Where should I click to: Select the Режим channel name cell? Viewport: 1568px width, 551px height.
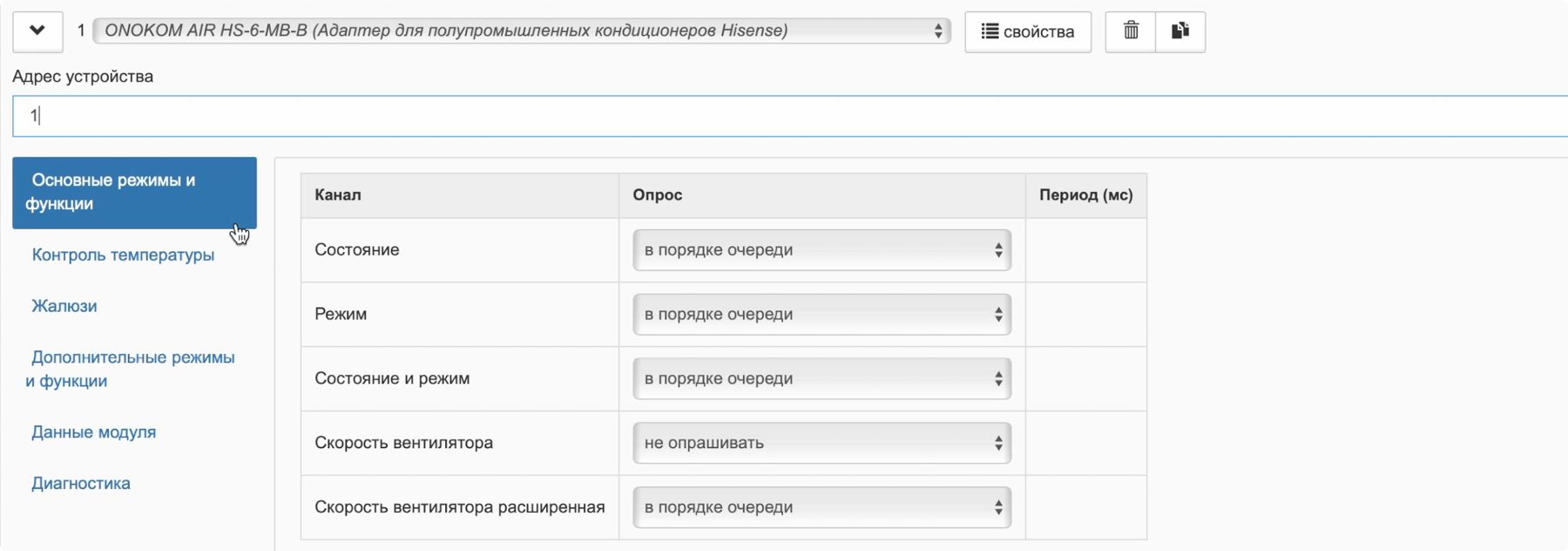(x=460, y=315)
